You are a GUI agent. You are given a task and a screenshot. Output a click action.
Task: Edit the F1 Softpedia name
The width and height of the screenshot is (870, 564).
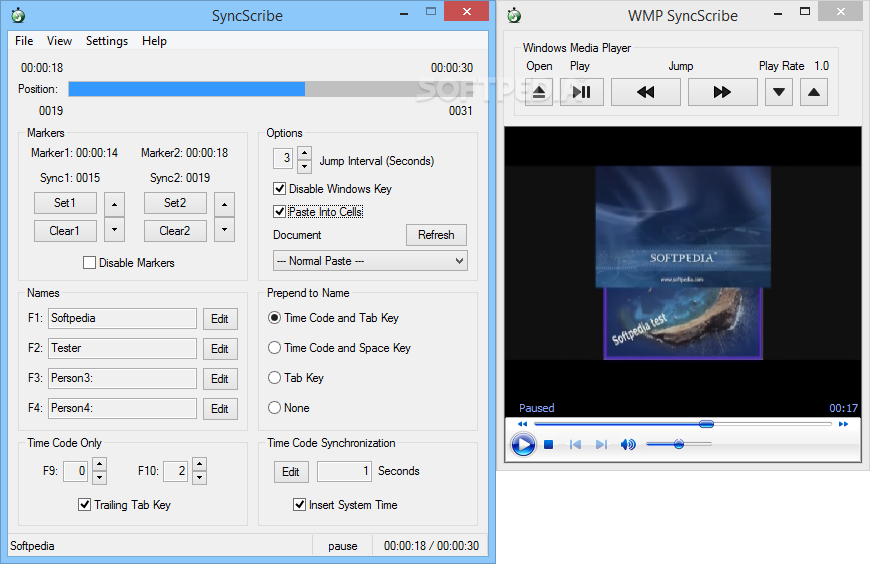pyautogui.click(x=220, y=319)
